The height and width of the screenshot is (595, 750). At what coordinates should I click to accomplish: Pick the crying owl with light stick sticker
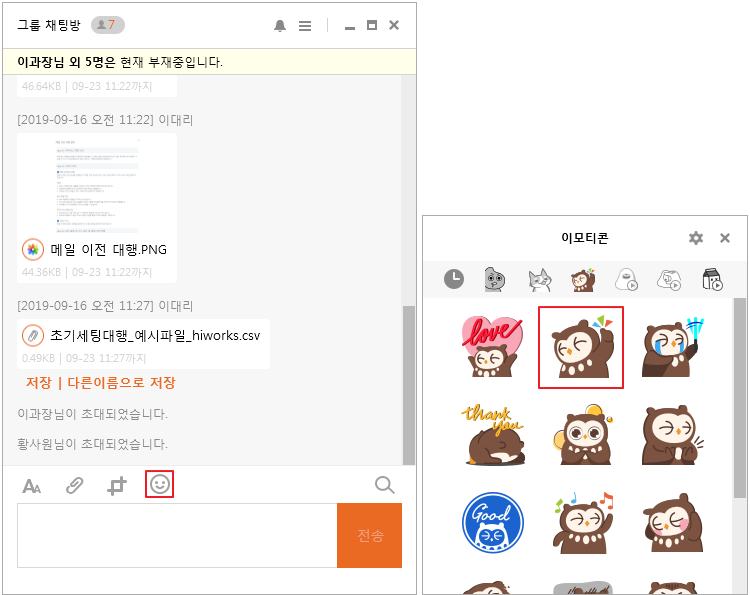(673, 347)
